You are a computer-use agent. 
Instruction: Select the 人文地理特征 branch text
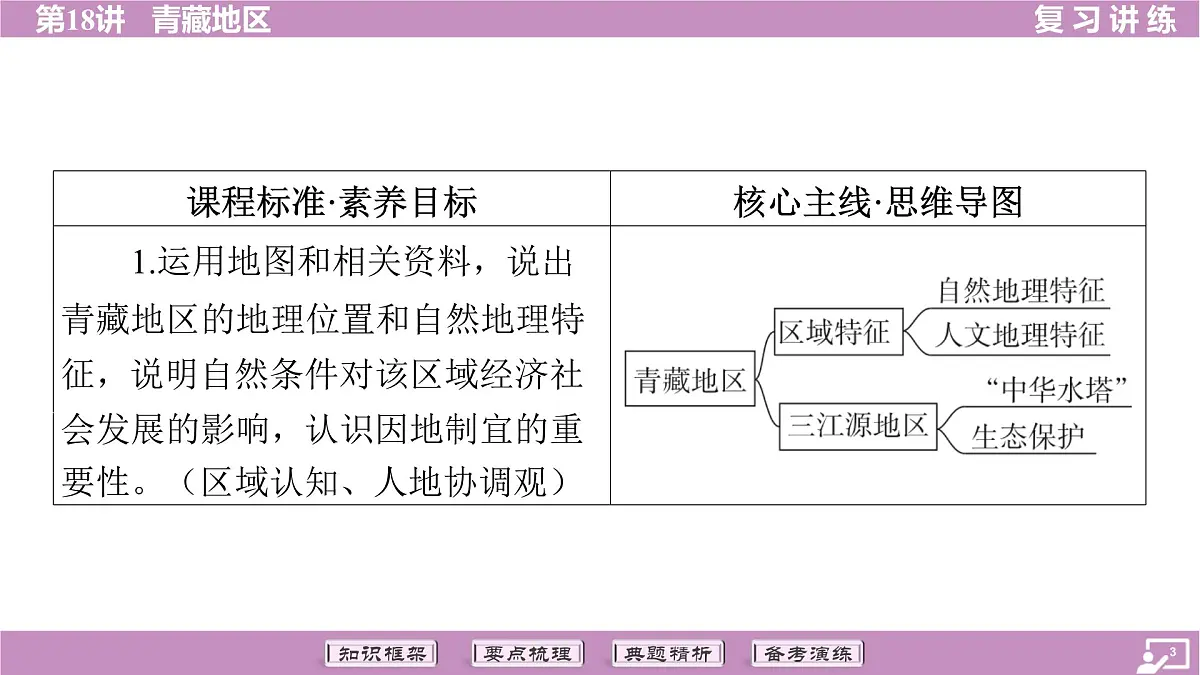[x=1021, y=335]
